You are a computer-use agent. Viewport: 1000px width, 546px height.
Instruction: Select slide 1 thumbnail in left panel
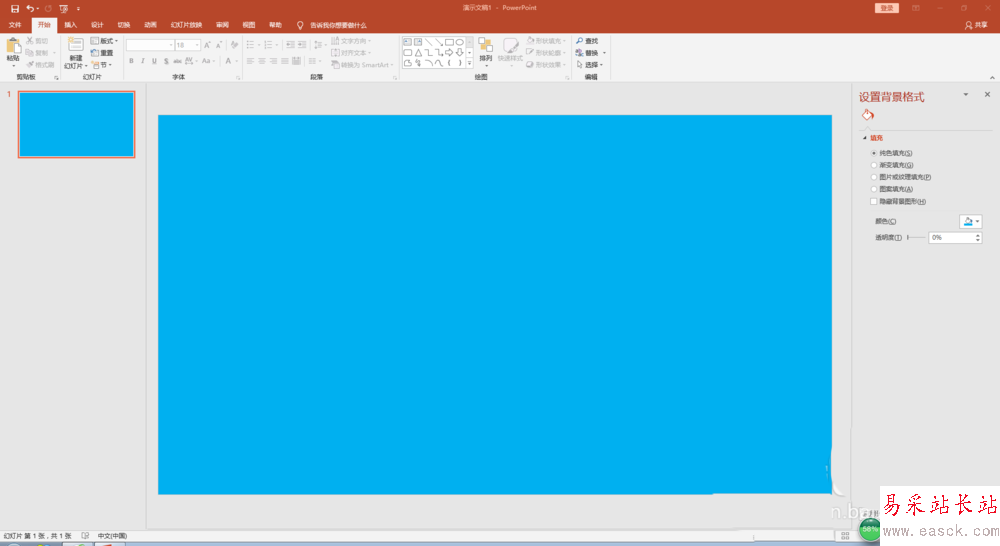click(77, 124)
